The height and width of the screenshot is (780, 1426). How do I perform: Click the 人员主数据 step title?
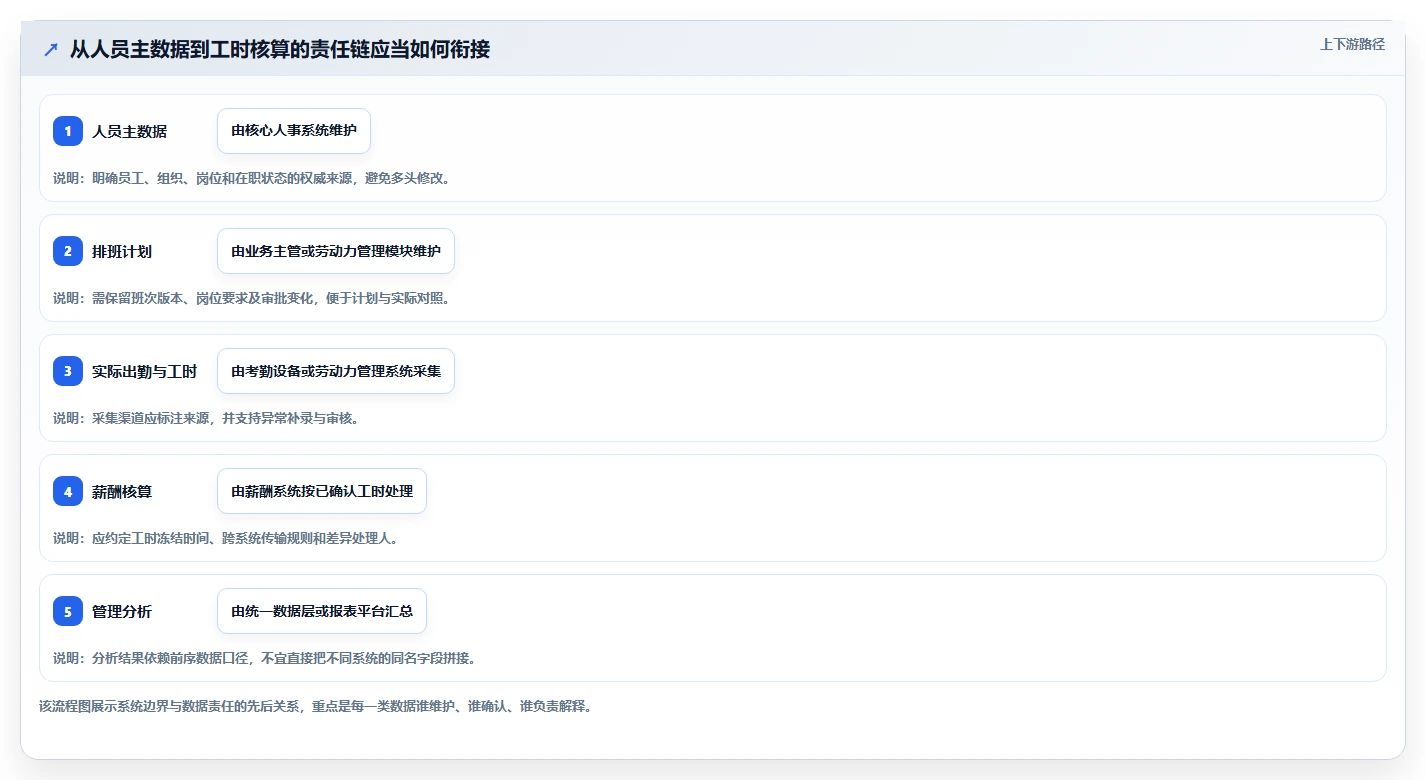click(x=129, y=131)
